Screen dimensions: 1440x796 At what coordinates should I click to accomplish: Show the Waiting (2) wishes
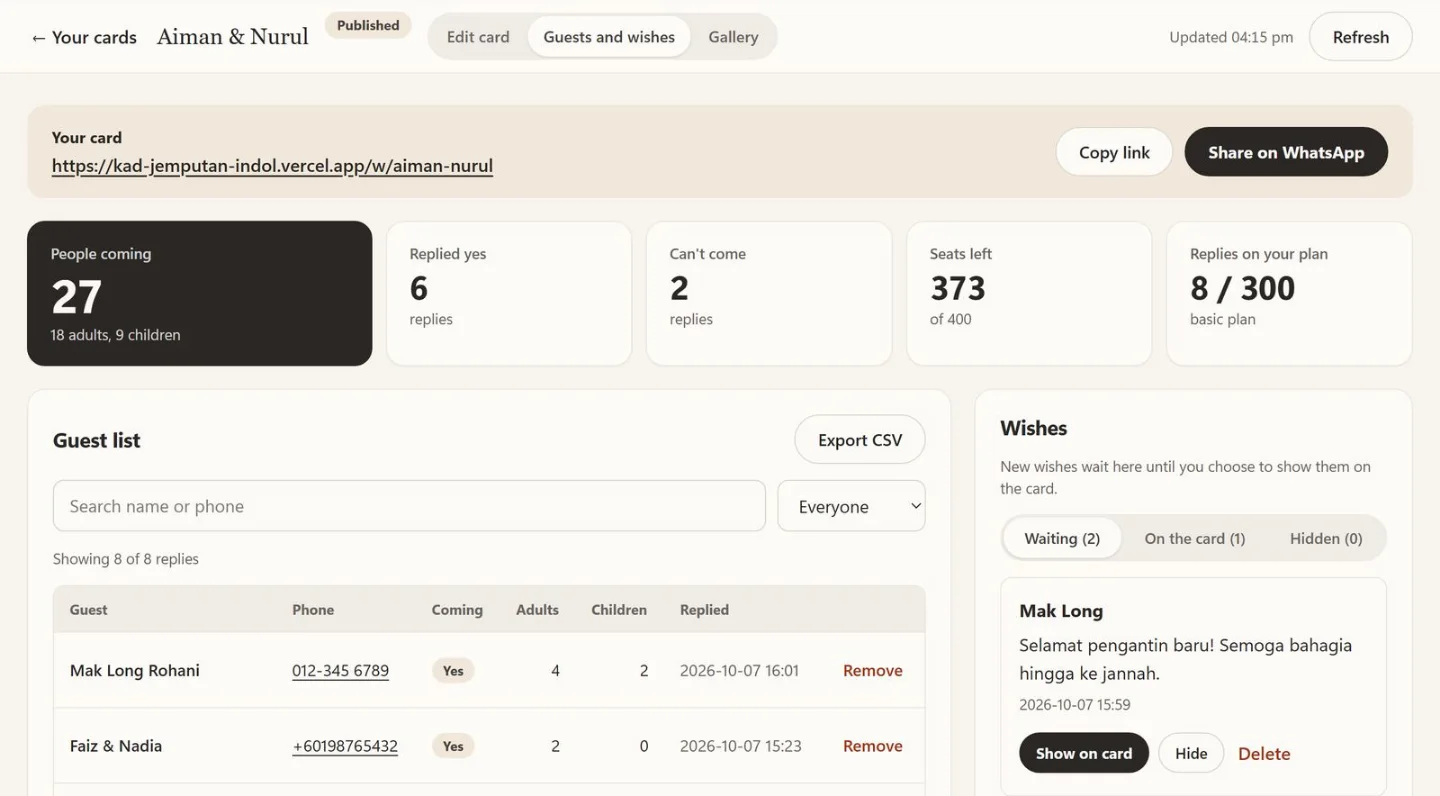click(x=1062, y=538)
